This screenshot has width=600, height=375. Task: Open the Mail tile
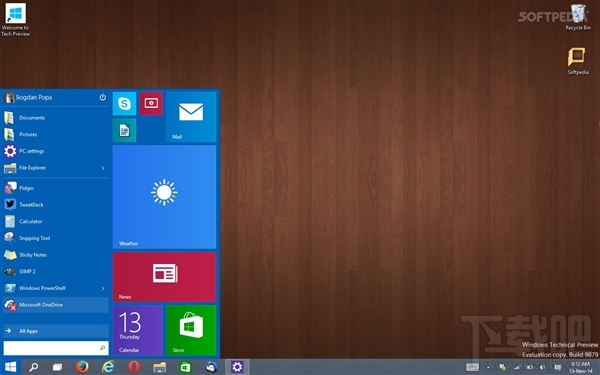pos(191,117)
